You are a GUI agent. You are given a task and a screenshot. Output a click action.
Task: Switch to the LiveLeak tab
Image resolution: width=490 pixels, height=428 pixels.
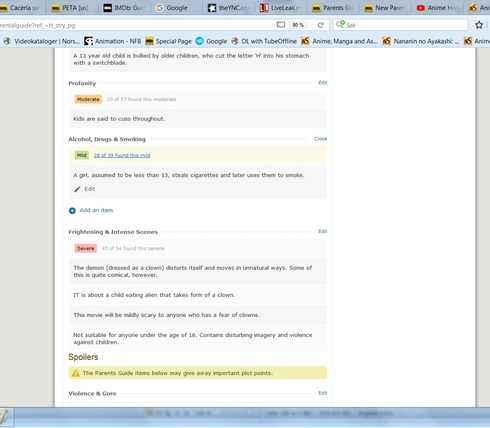280,8
